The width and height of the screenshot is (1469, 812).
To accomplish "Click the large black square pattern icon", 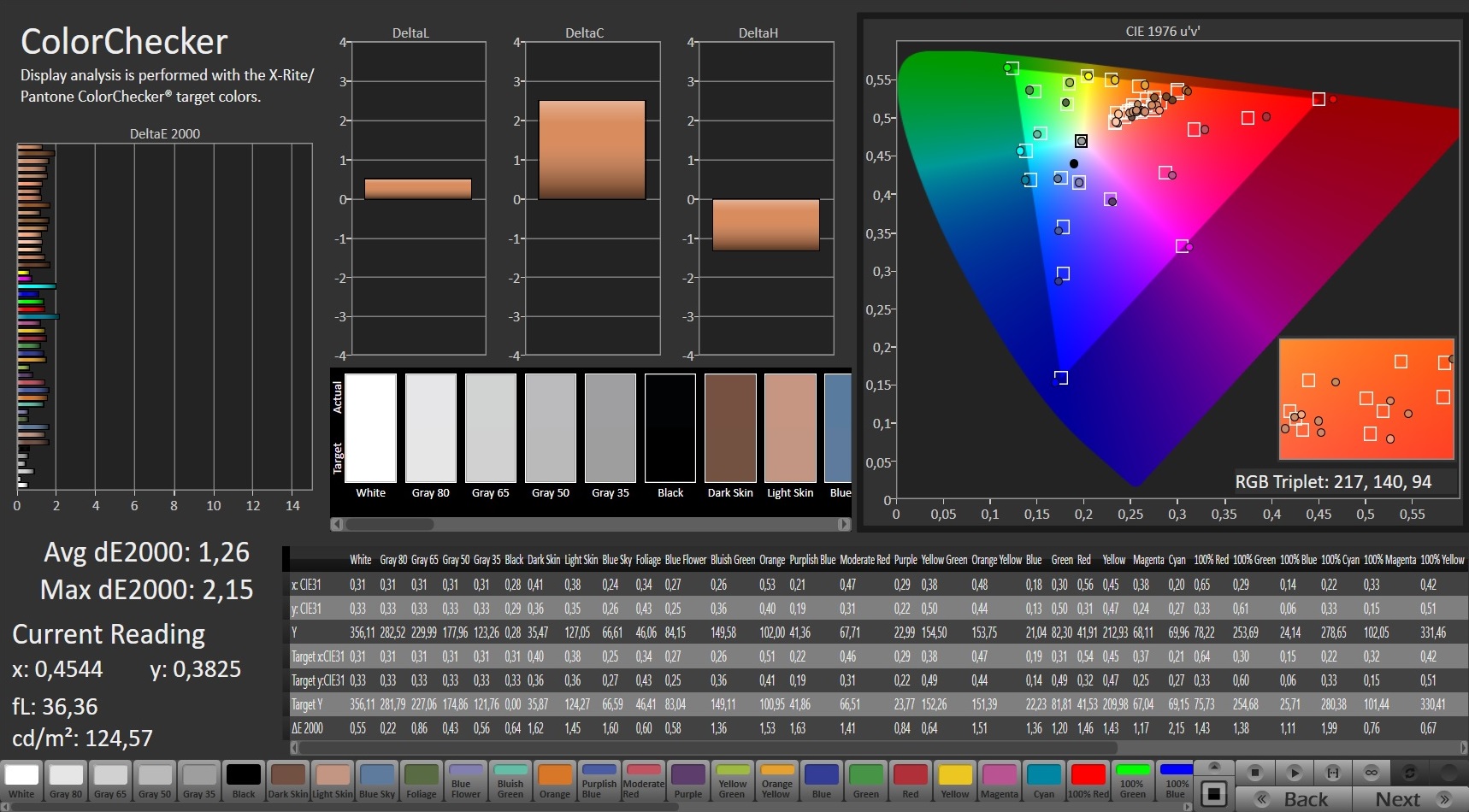I will [x=1213, y=794].
